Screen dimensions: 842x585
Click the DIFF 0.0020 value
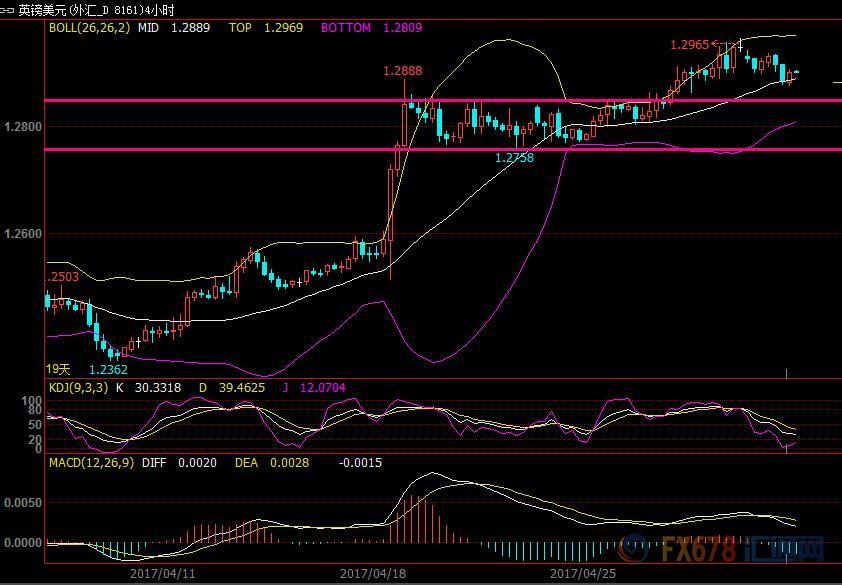(179, 463)
